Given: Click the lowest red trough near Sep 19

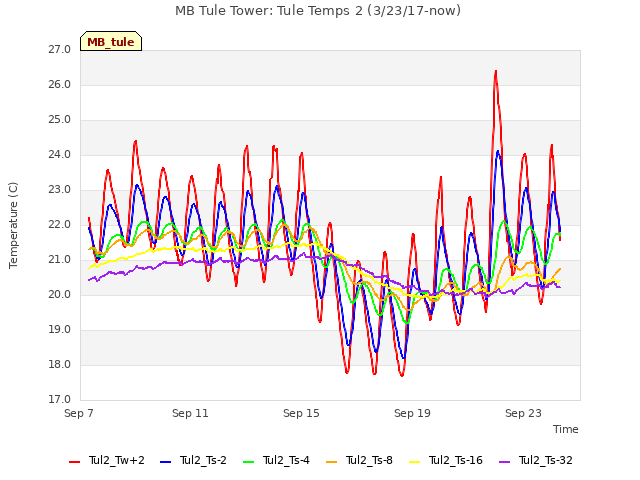Looking at the screenshot, I should pos(402,375).
